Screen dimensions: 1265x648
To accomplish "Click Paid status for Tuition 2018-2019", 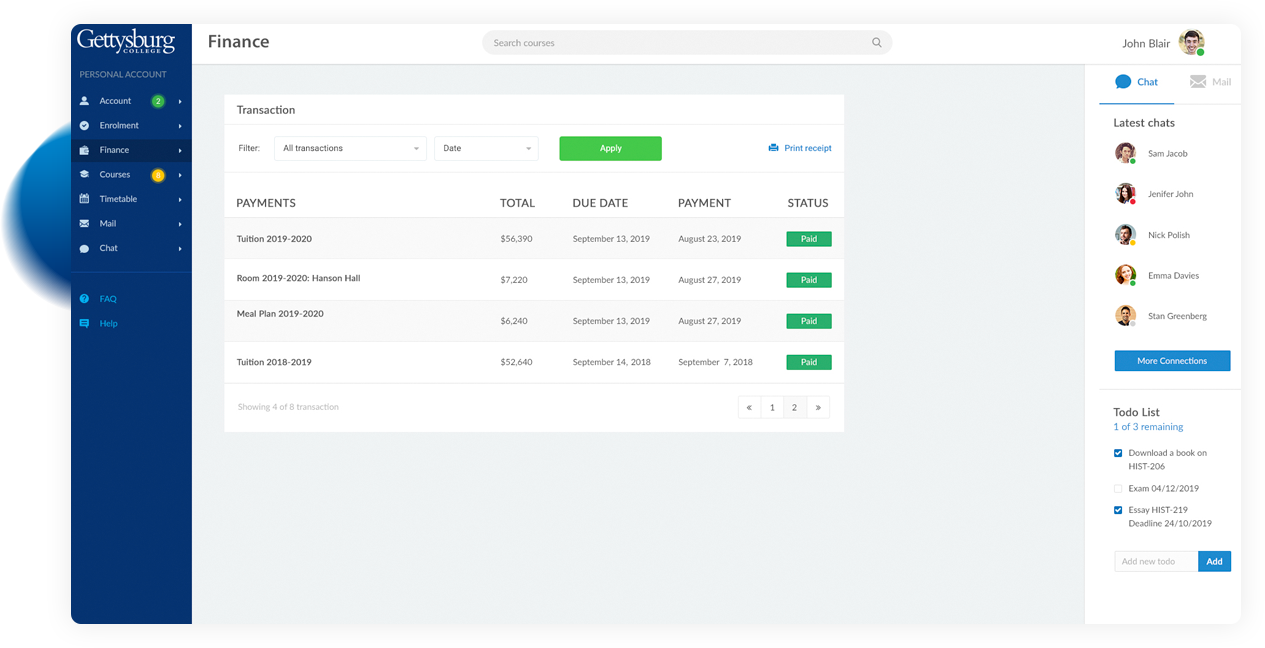I will [809, 362].
